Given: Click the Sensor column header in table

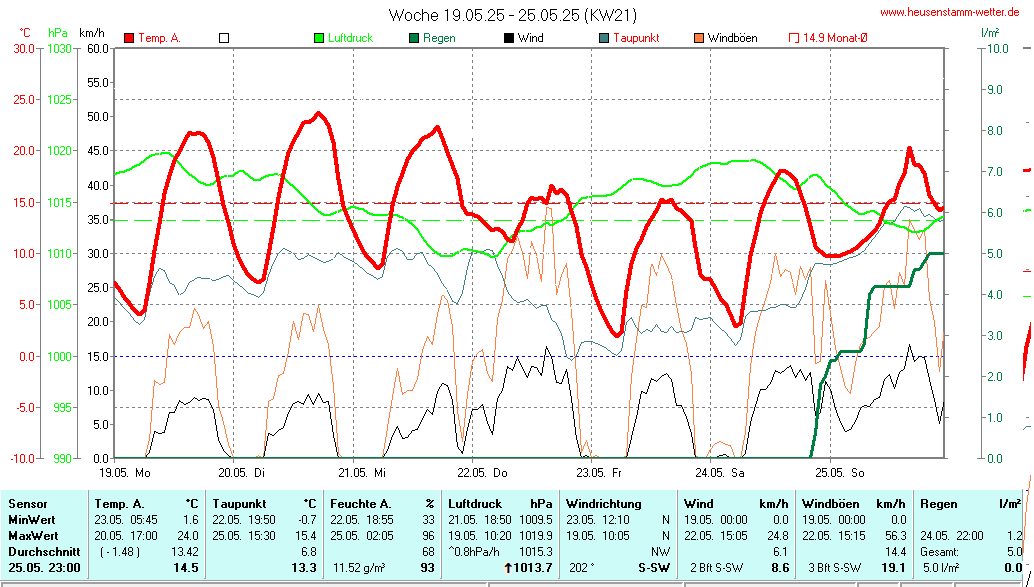Looking at the screenshot, I should [x=27, y=504].
